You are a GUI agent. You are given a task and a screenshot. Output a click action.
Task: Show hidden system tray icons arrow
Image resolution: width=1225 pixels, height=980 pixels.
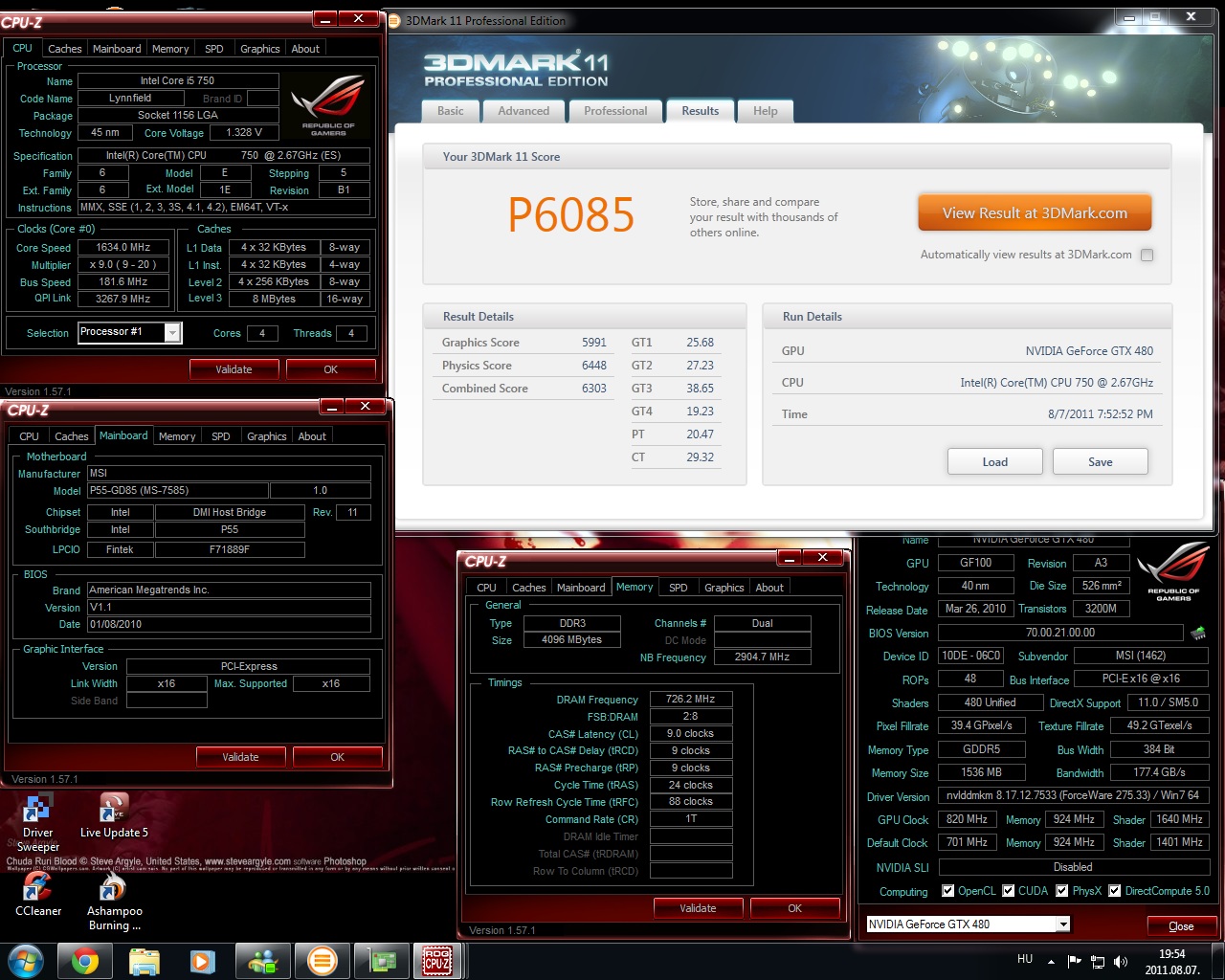(x=1051, y=961)
